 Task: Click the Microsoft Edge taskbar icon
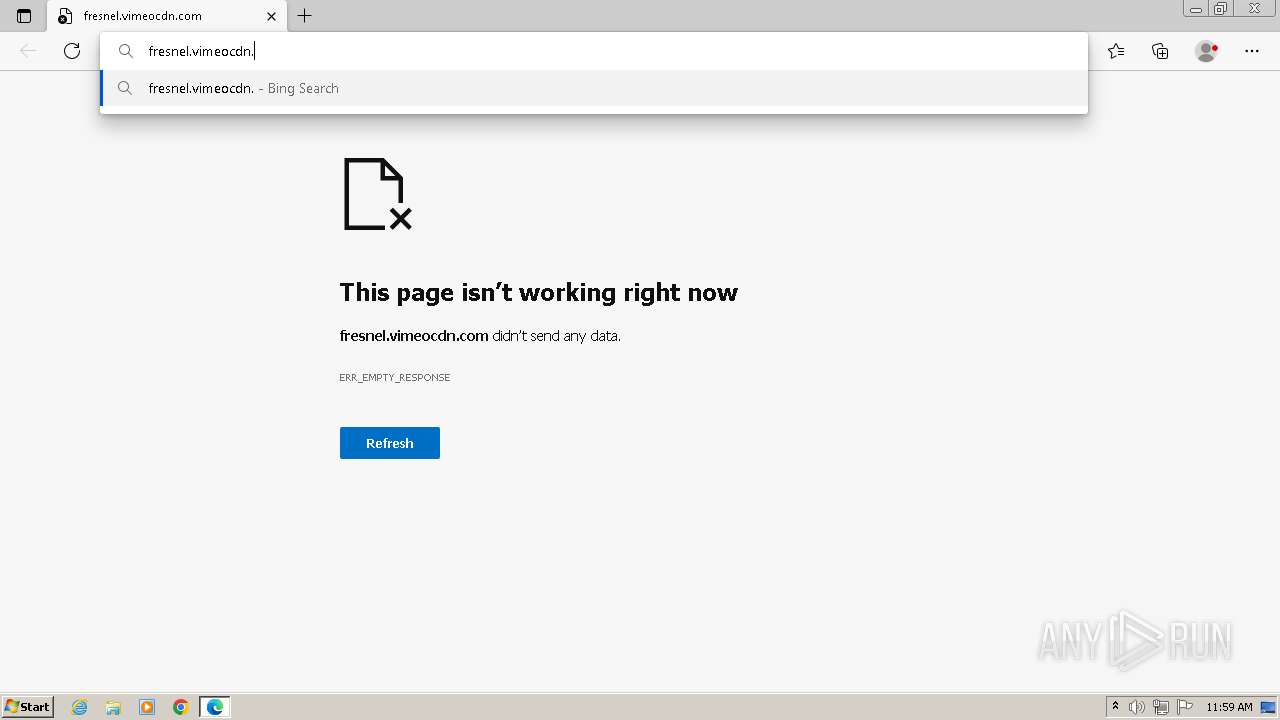215,707
